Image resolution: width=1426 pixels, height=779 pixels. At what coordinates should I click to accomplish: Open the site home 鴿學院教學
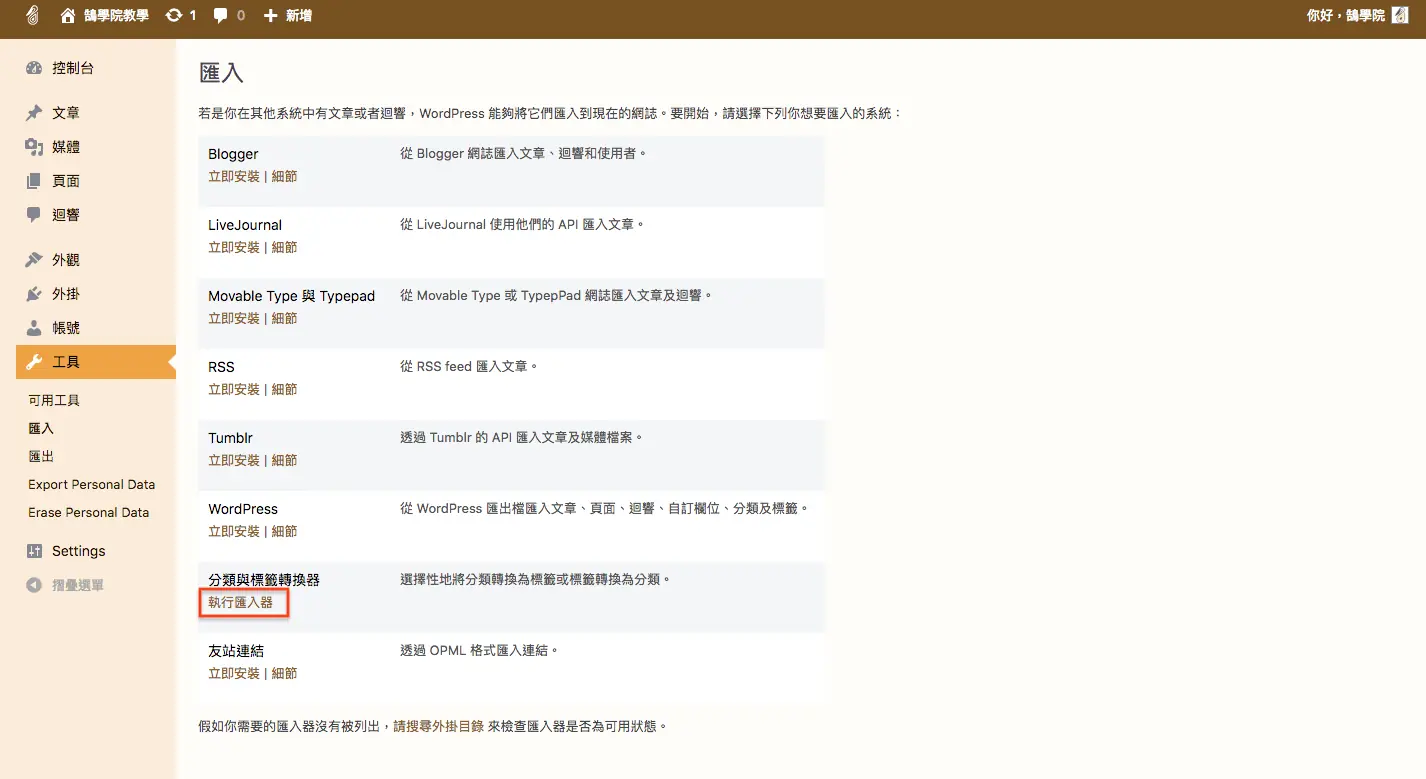pos(104,15)
